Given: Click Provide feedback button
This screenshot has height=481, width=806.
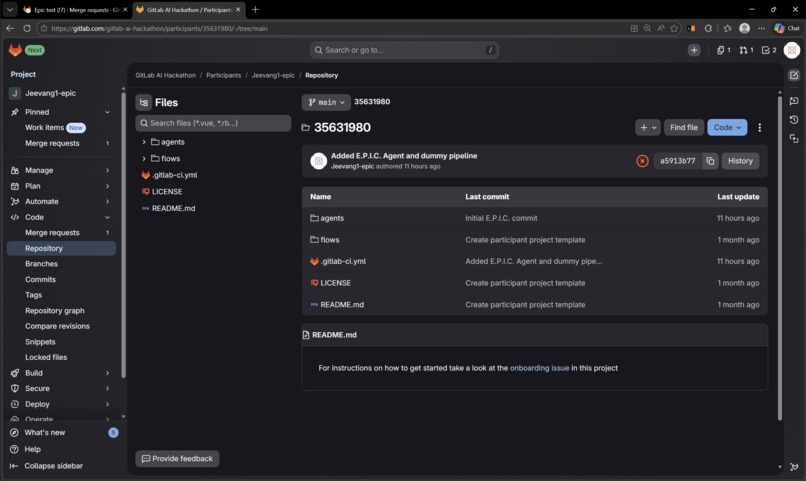Looking at the screenshot, I should (x=177, y=458).
